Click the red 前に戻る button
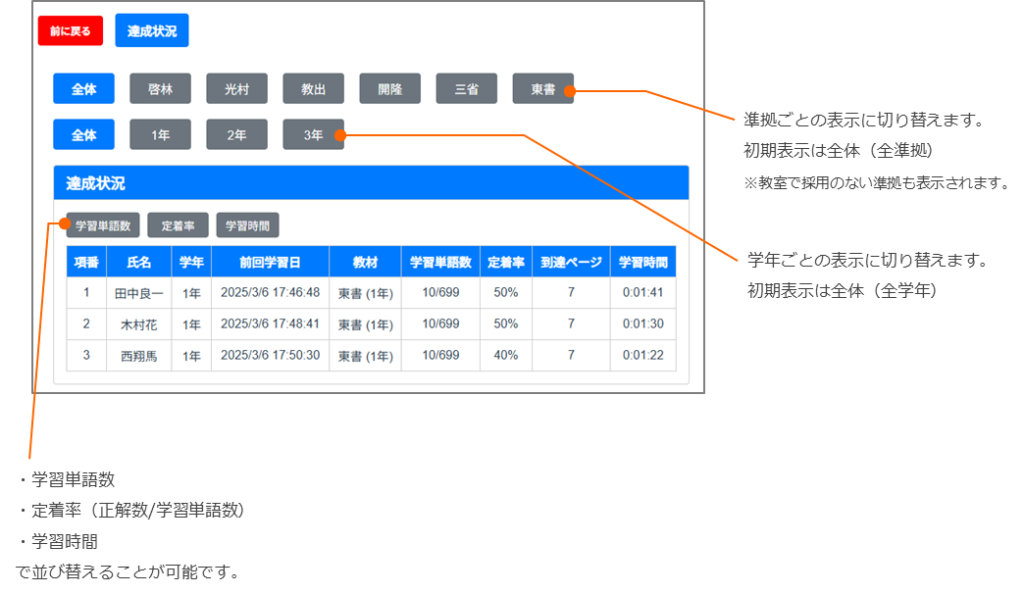 (x=70, y=31)
